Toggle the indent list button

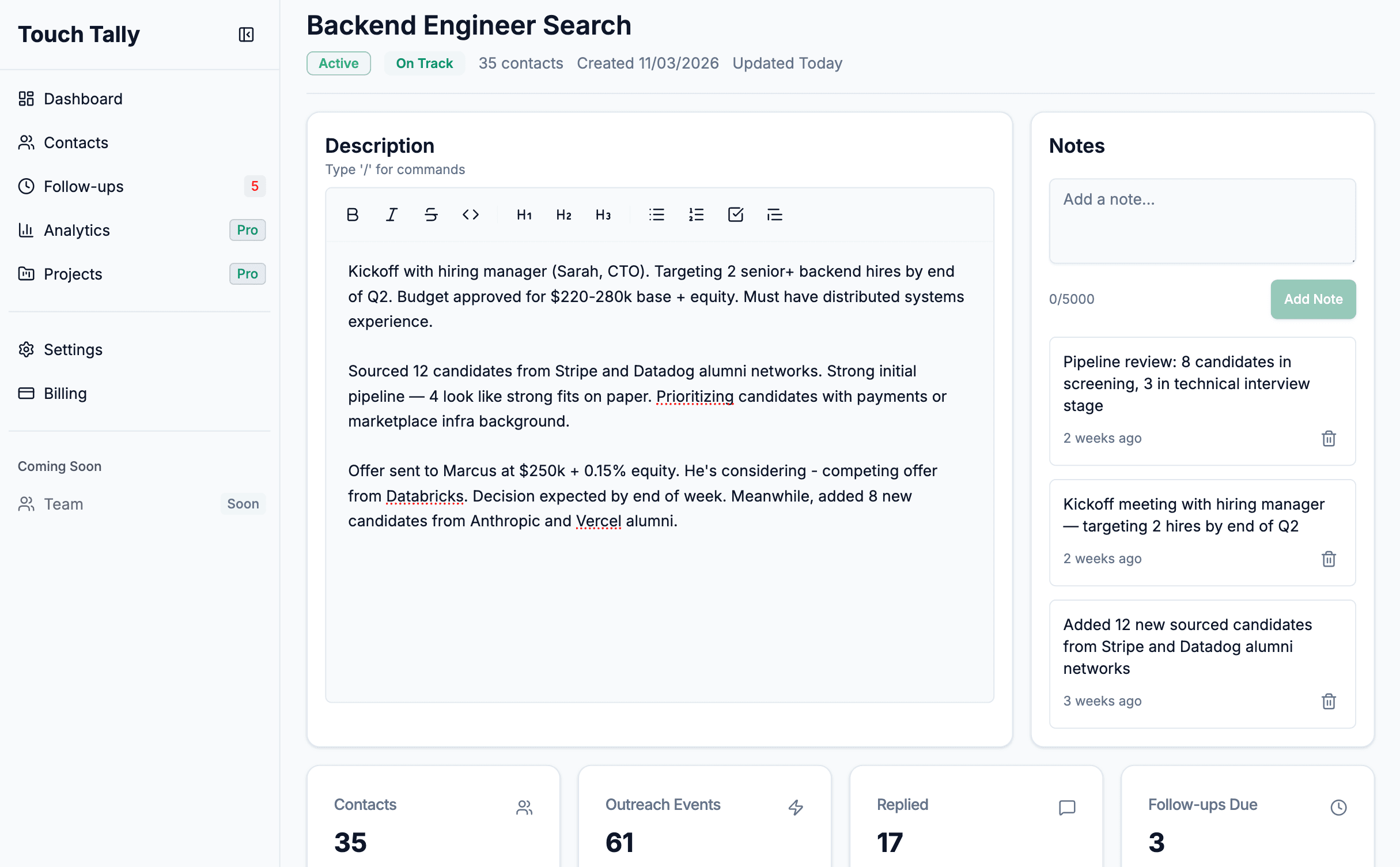coord(774,215)
